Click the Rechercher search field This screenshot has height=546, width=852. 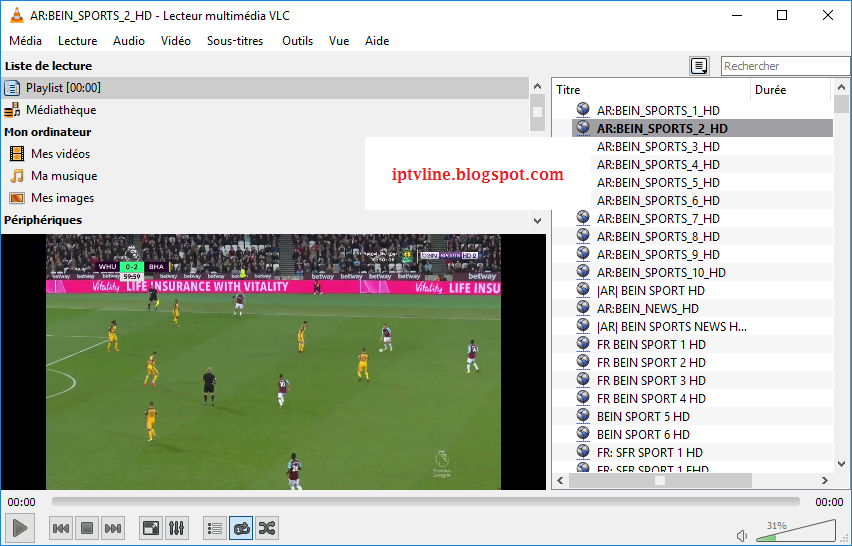pyautogui.click(x=785, y=66)
